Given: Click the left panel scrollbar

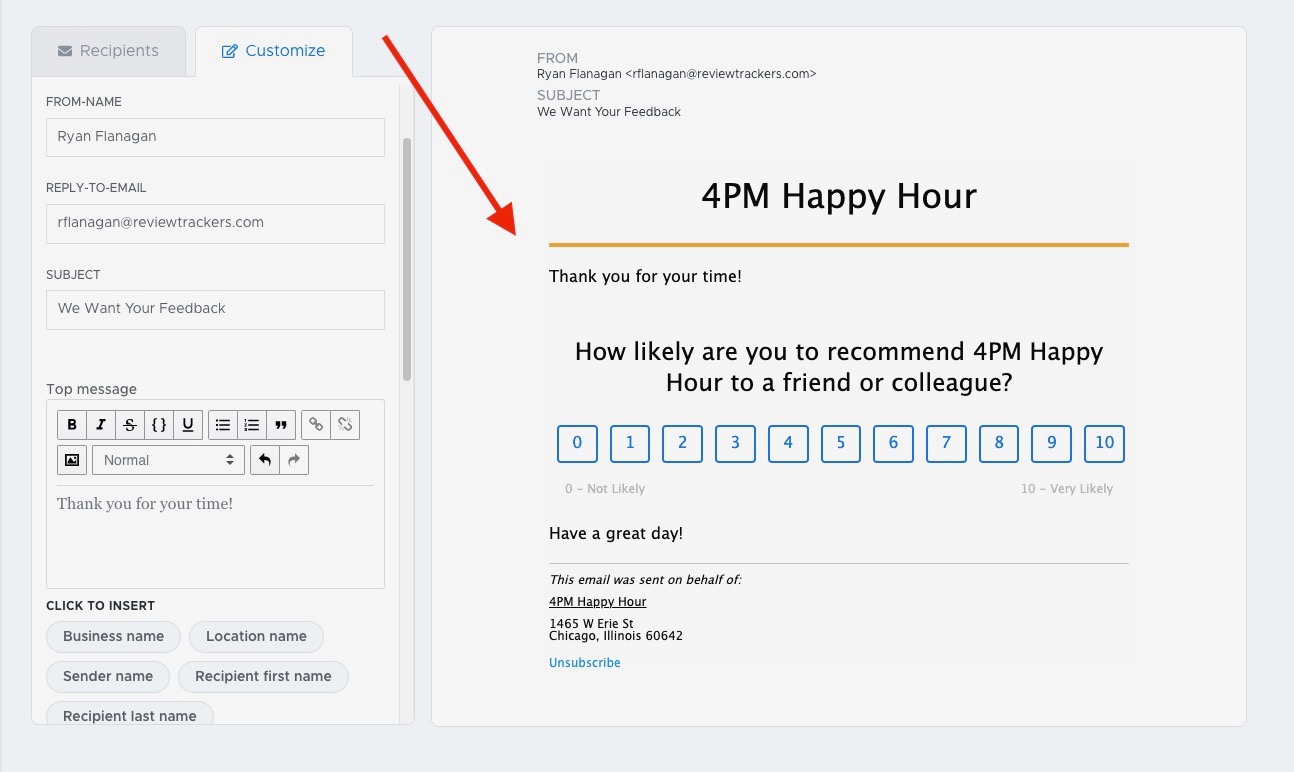Looking at the screenshot, I should point(407,259).
